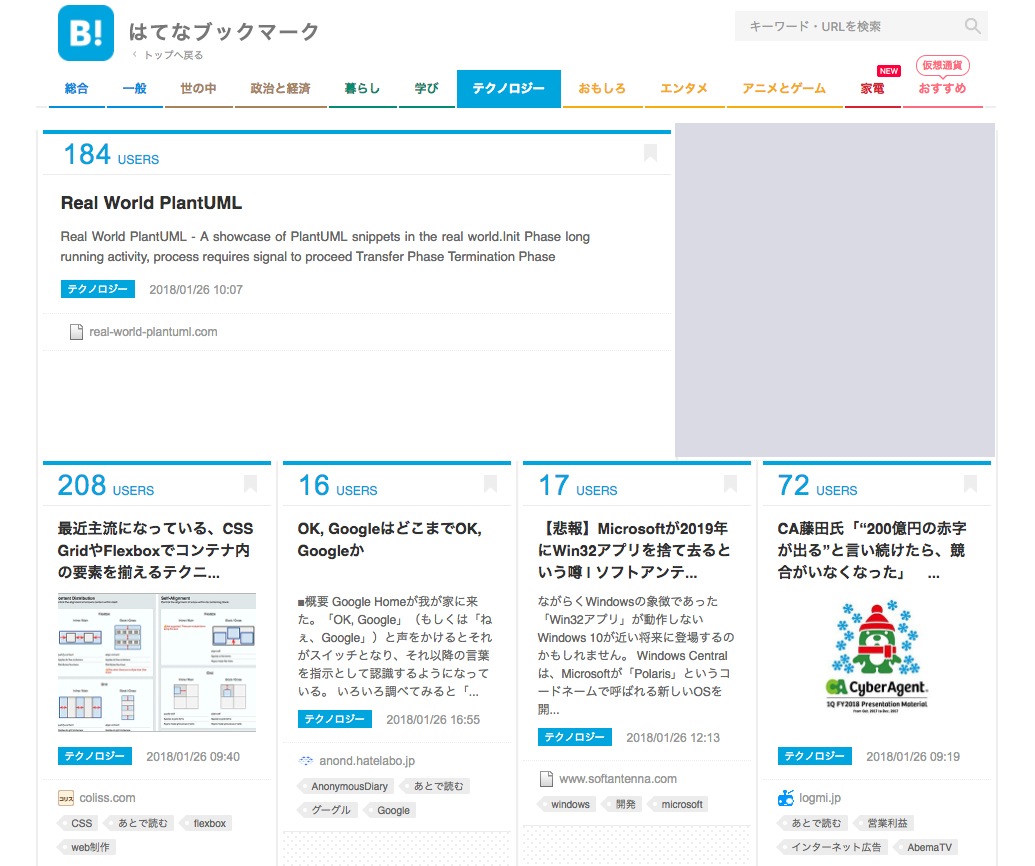Click the テクノロジー label under Real World PlantUML
The image size is (1035, 866).
pos(98,289)
